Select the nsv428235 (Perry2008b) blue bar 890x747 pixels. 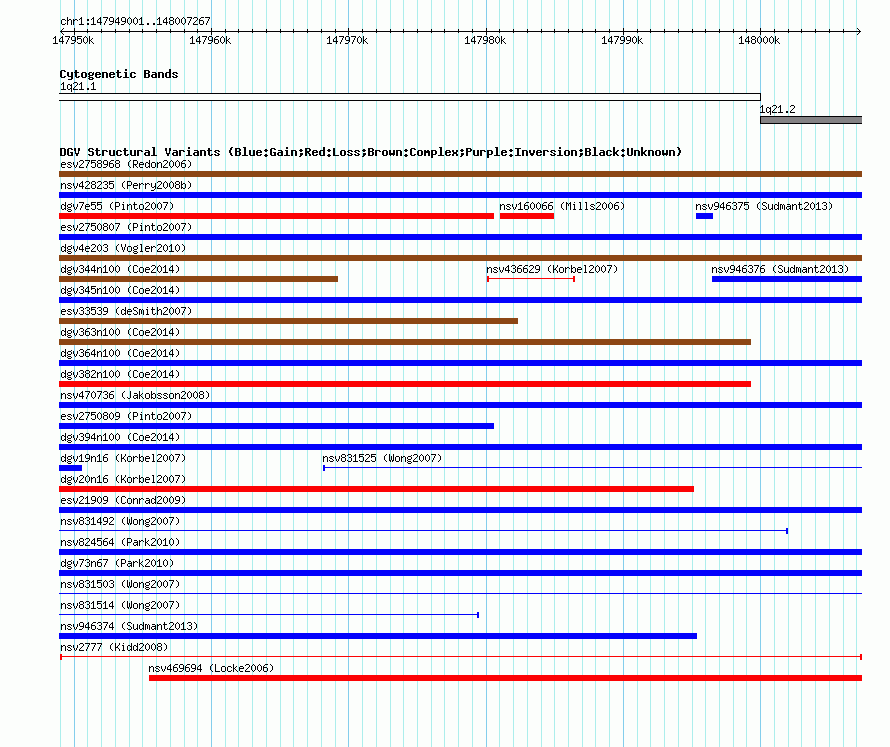click(x=460, y=195)
